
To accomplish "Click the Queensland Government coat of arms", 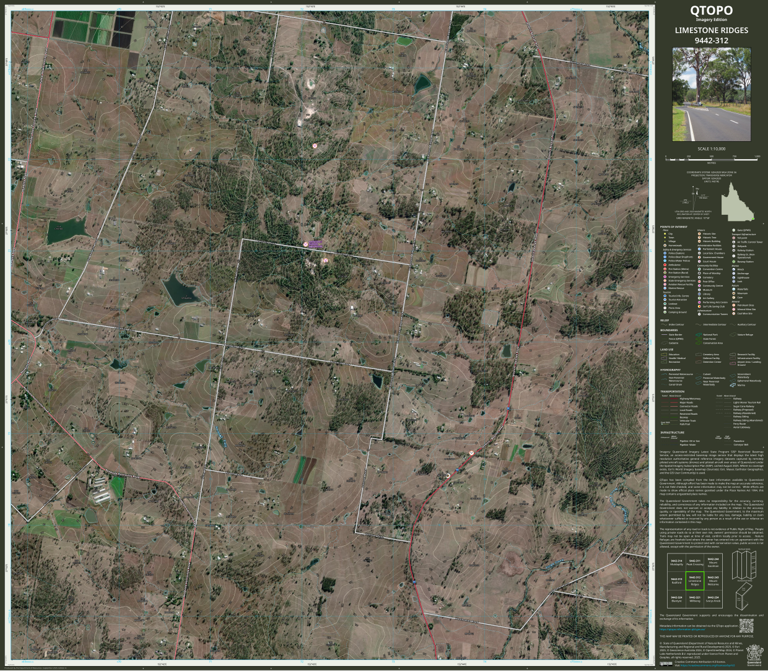I will (755, 655).
